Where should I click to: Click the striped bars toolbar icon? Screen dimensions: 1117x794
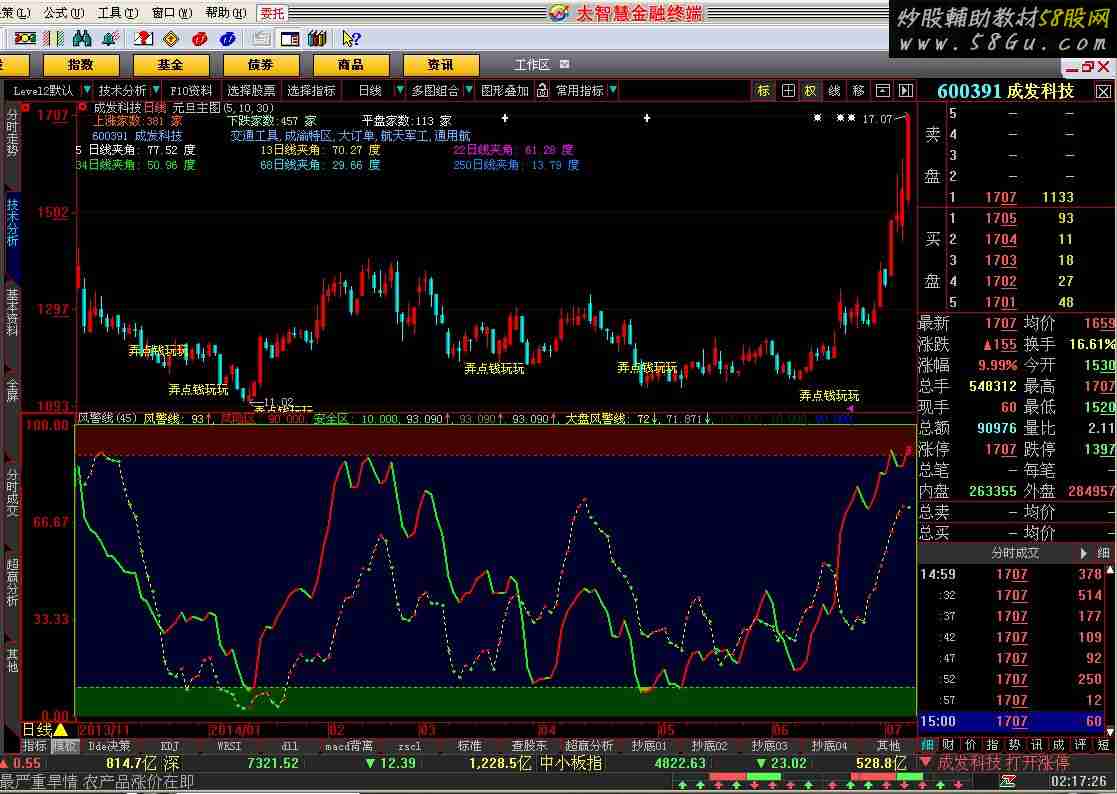(x=53, y=38)
